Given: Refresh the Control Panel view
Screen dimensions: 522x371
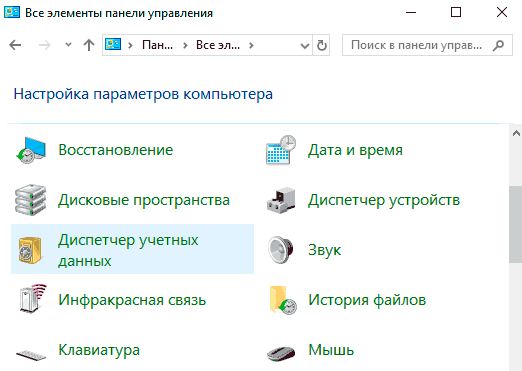Looking at the screenshot, I should (321, 45).
